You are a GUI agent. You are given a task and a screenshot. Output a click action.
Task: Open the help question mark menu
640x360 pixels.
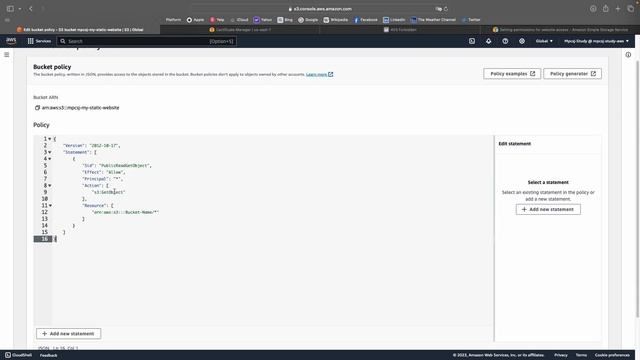pyautogui.click(x=505, y=41)
